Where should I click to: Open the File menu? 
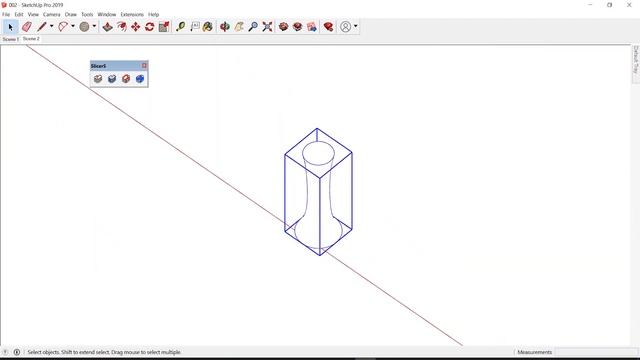click(x=6, y=15)
